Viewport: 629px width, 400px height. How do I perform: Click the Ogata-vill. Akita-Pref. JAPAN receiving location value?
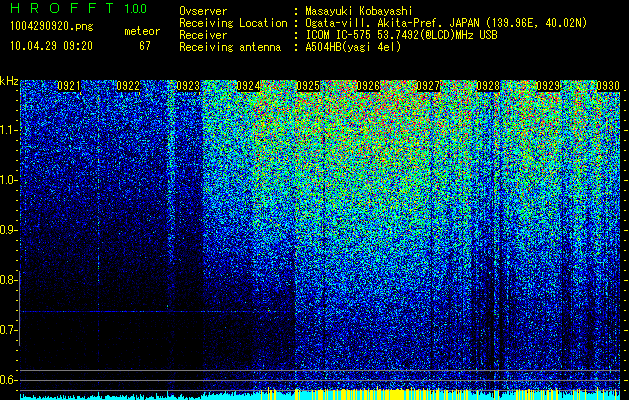tap(445, 23)
